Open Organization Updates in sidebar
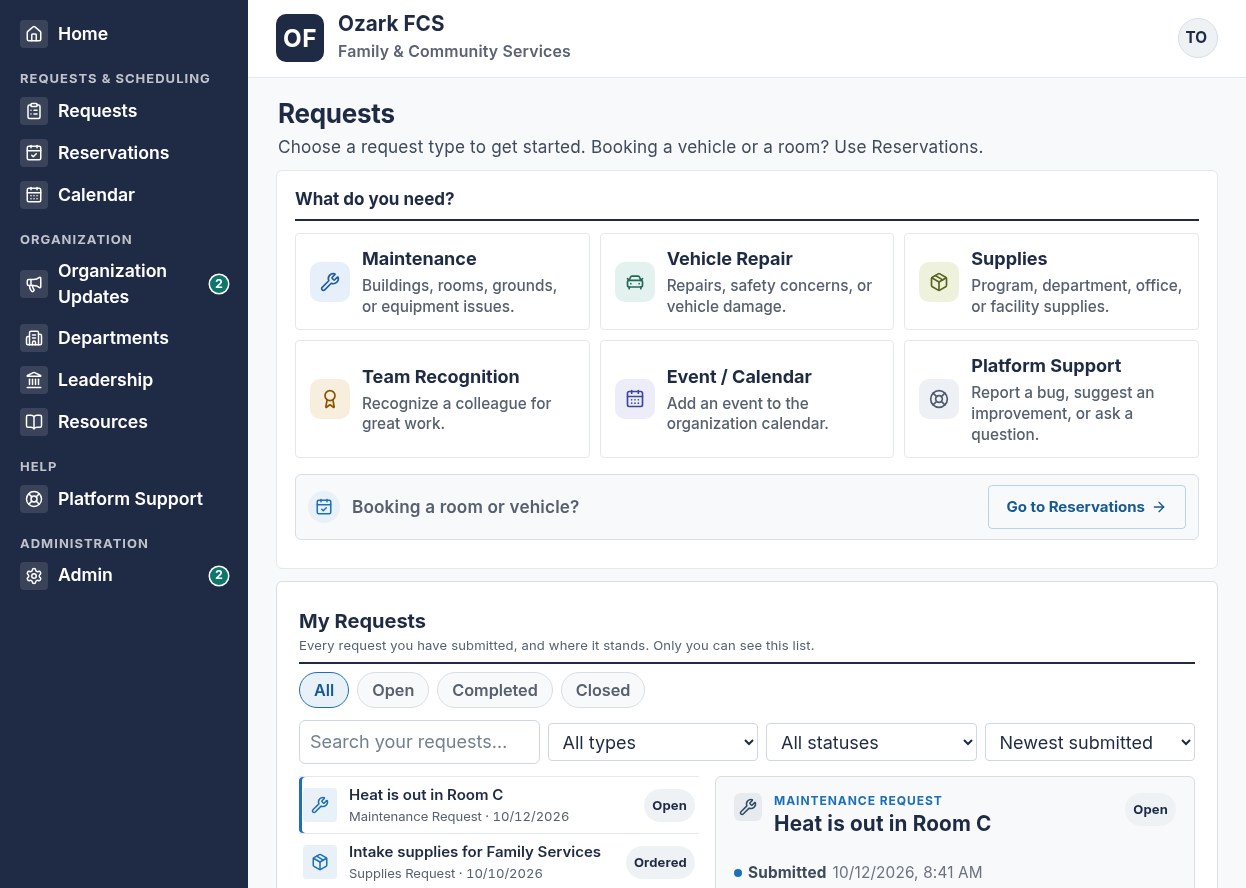1246x888 pixels. [125, 284]
